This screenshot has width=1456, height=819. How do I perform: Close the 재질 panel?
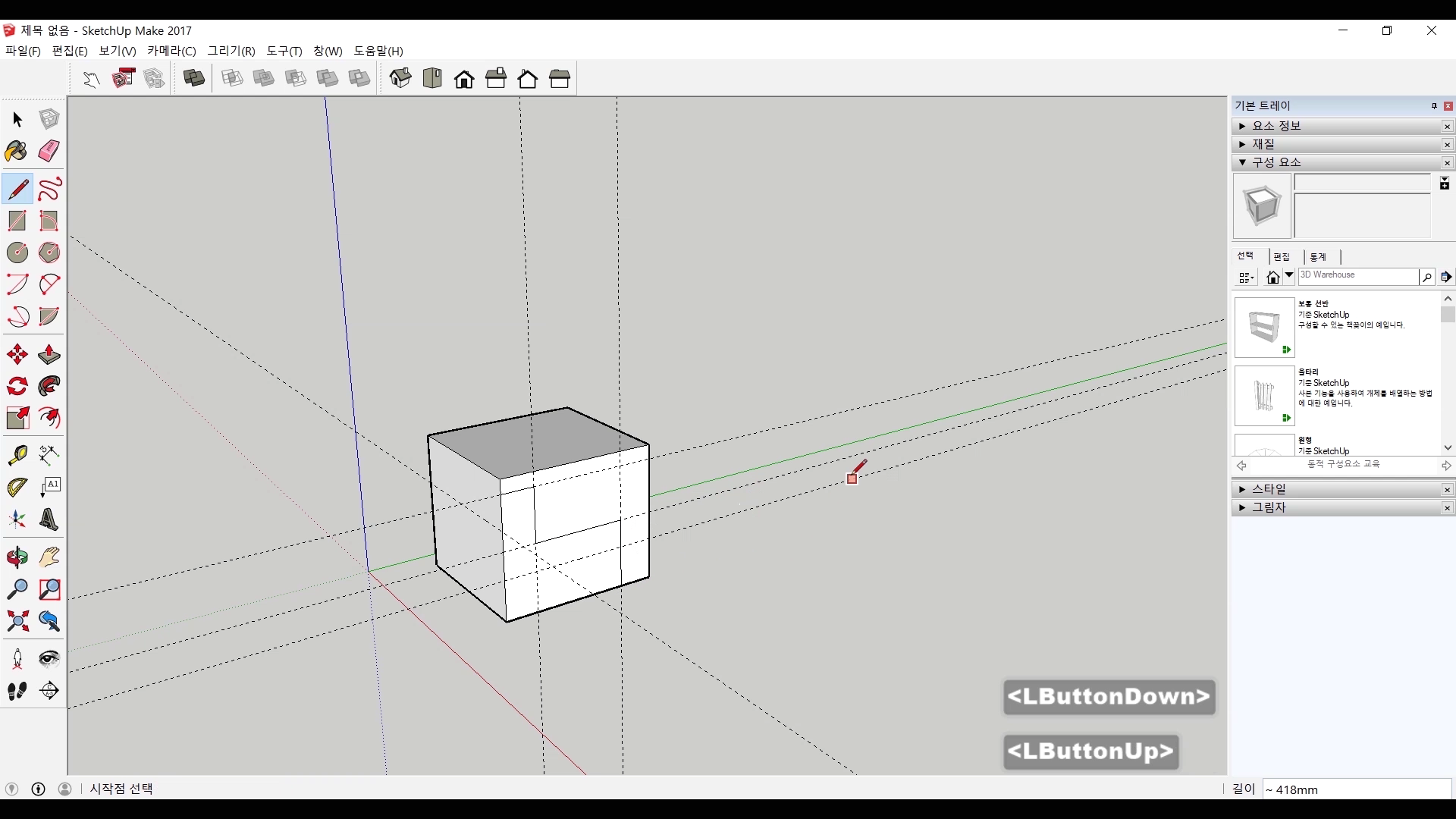[x=1447, y=145]
